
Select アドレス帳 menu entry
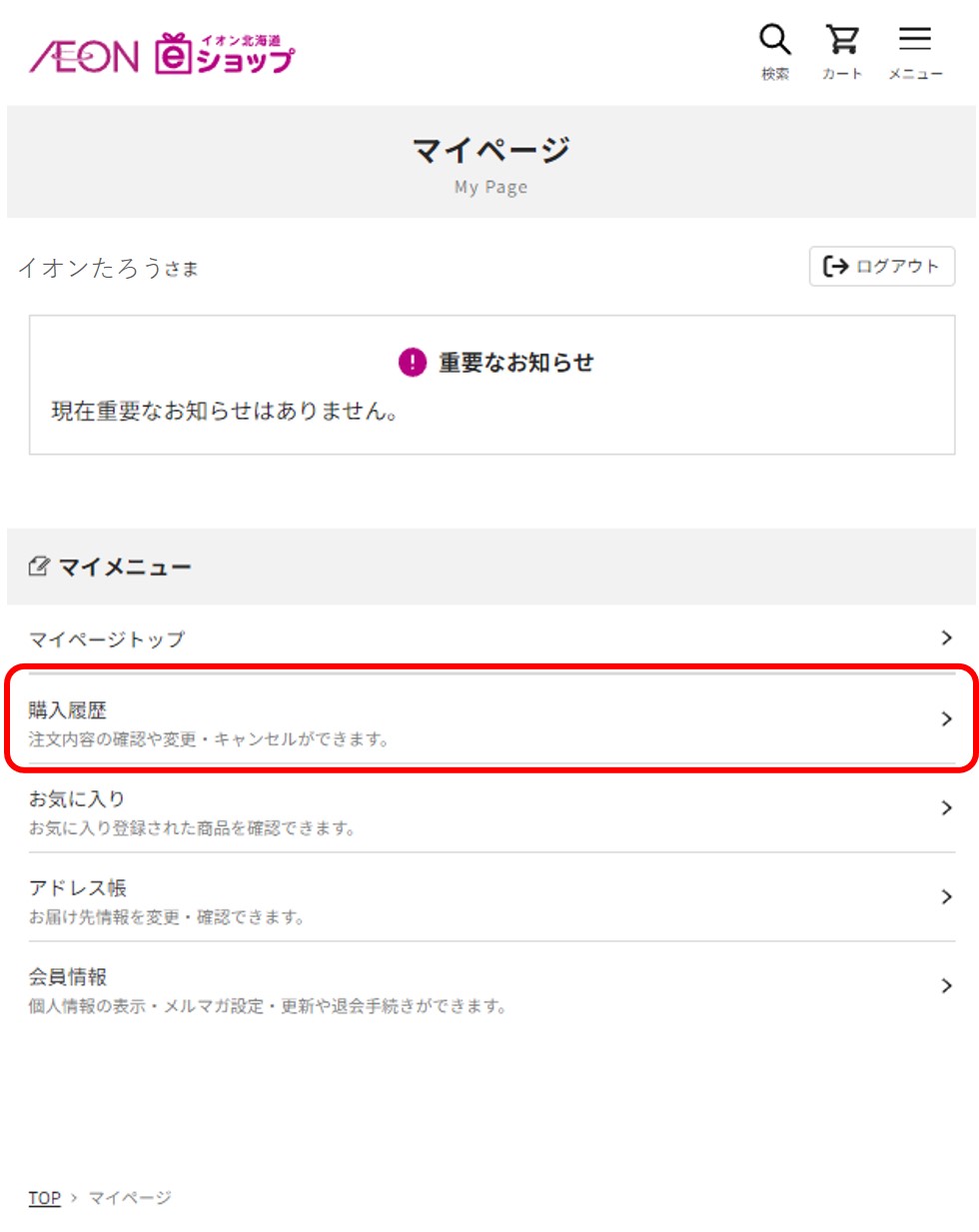491,897
